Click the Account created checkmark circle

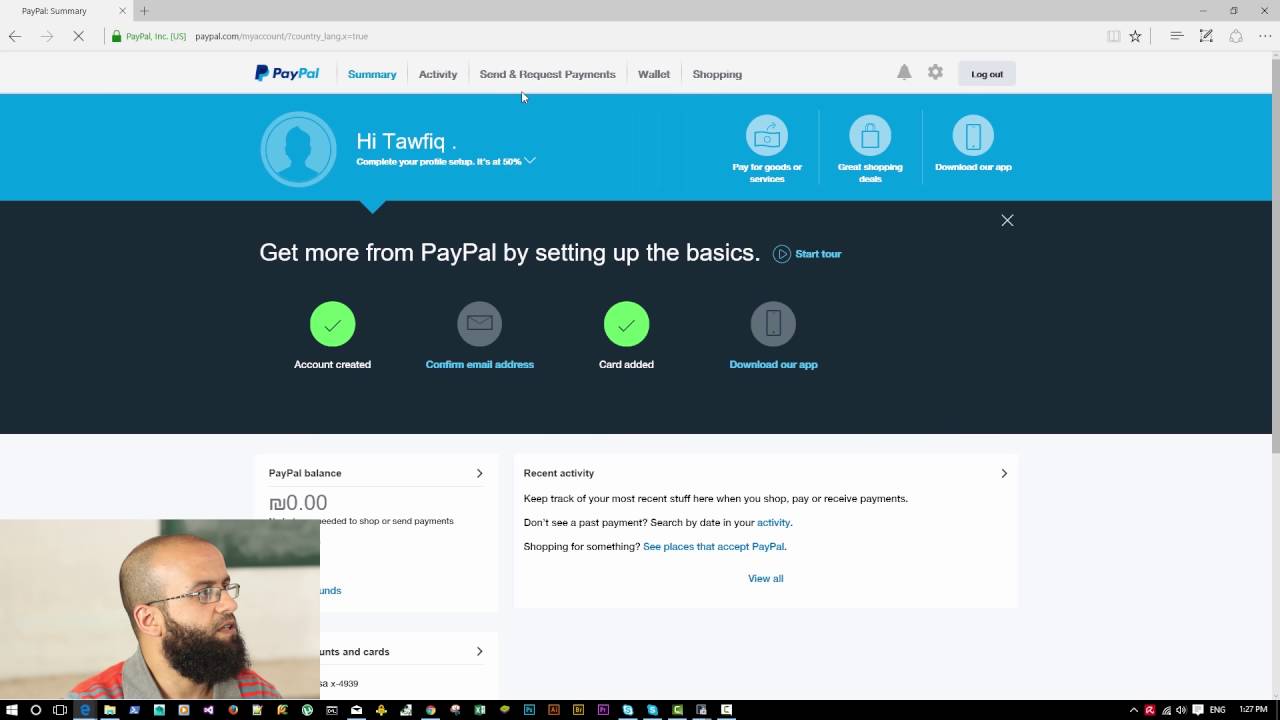click(332, 324)
